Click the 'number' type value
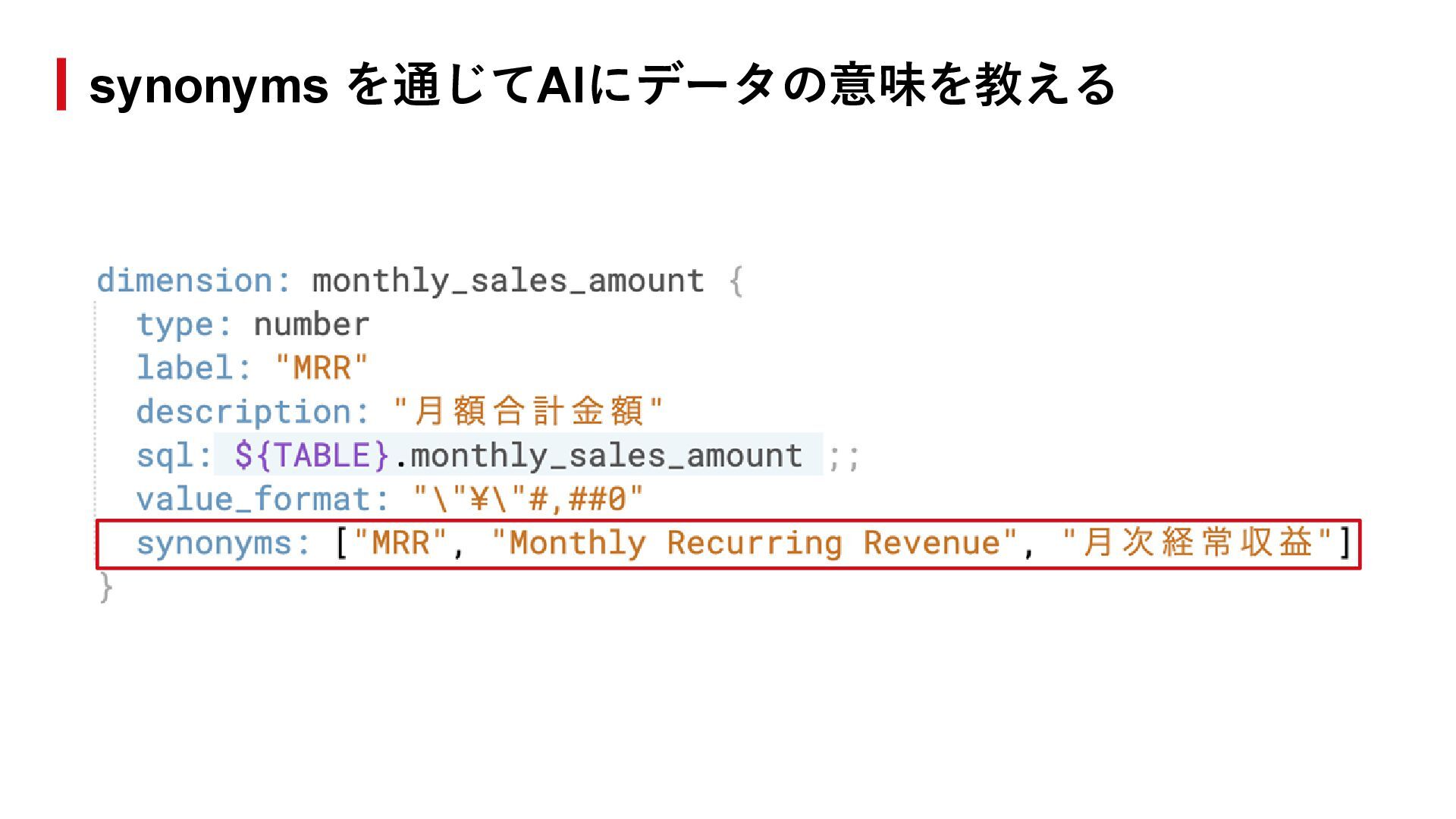 (311, 325)
